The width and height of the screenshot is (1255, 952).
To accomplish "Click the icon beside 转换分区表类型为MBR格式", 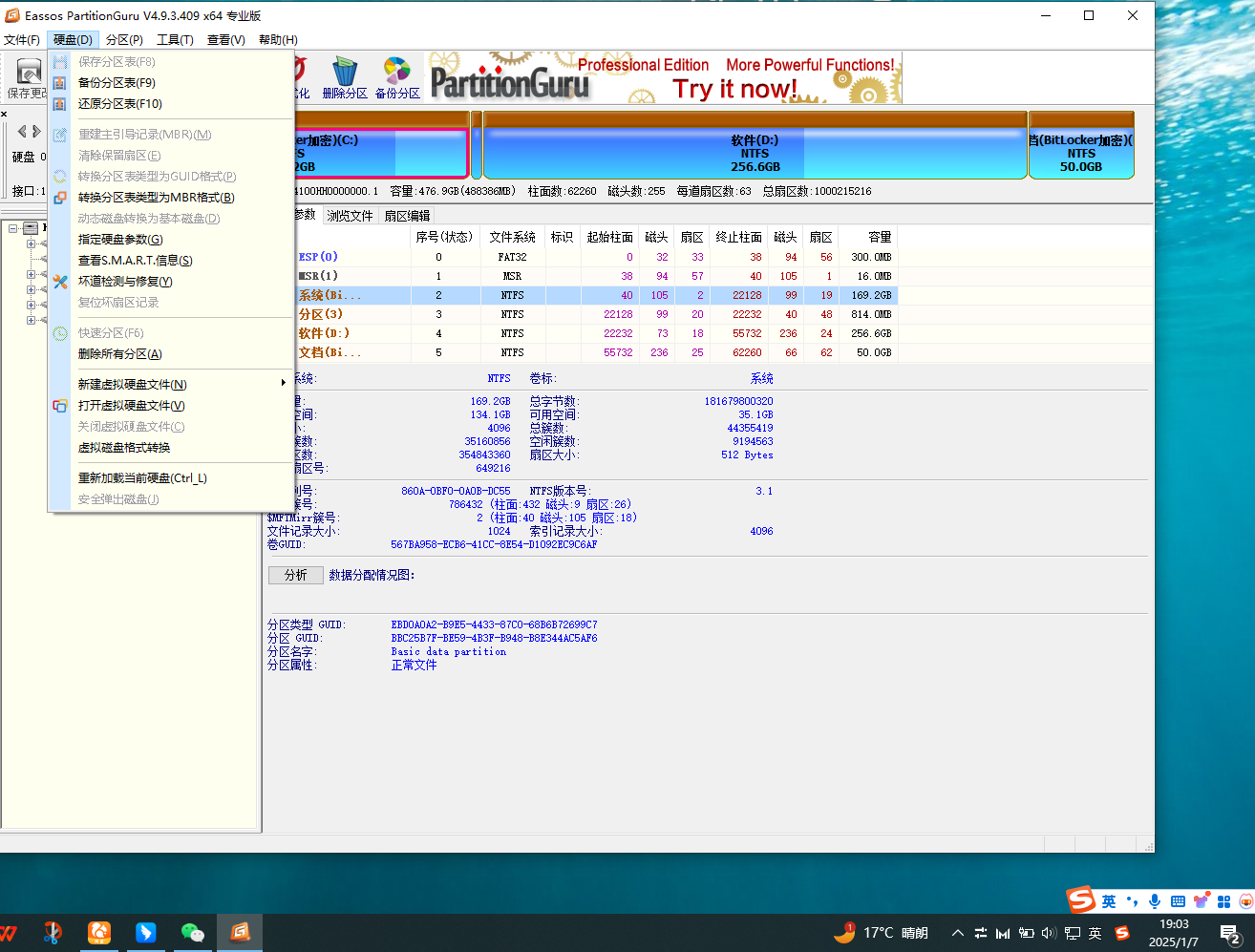I will coord(60,198).
